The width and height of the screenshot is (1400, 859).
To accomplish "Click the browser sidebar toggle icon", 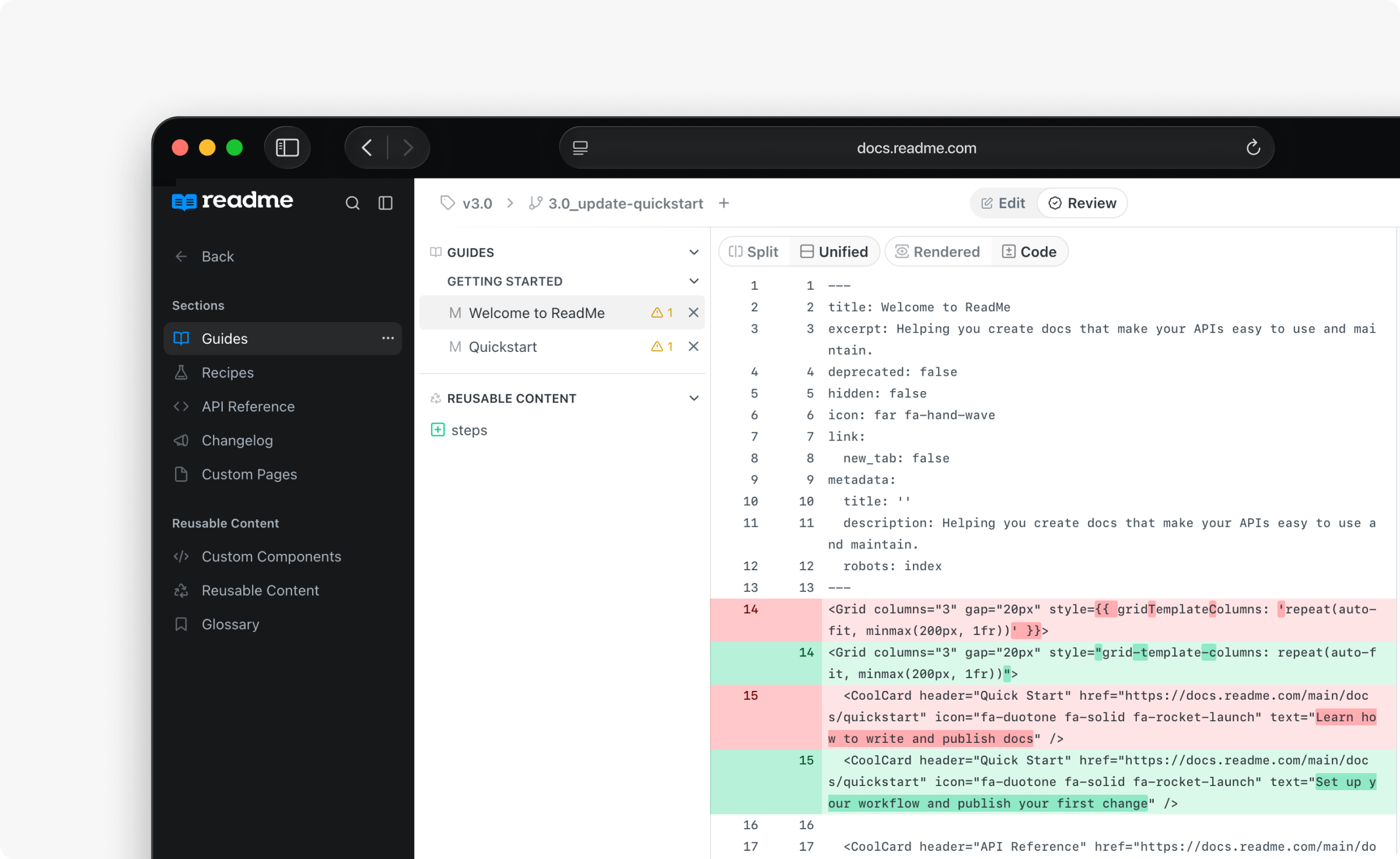I will (x=287, y=148).
